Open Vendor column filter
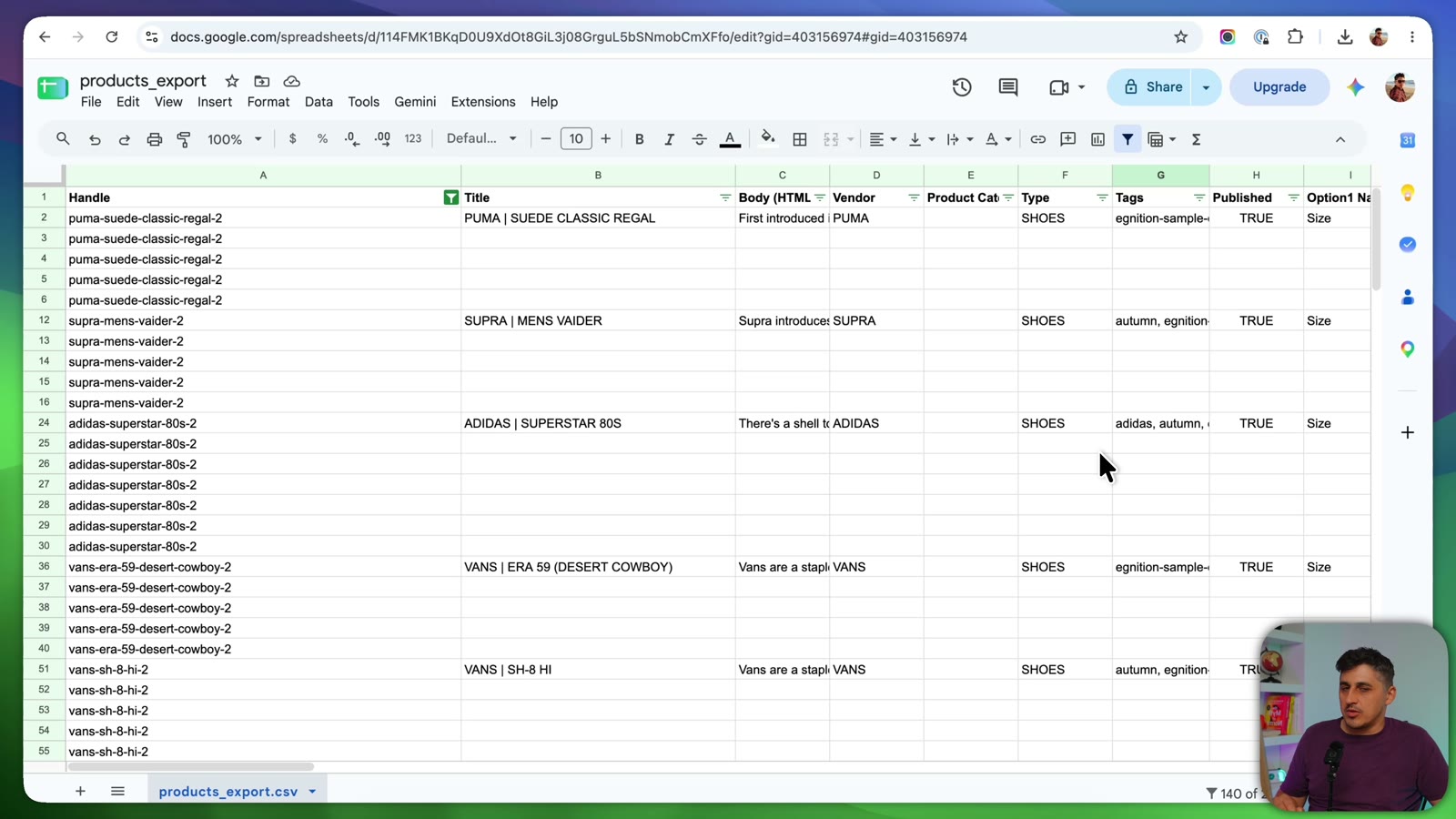The width and height of the screenshot is (1456, 819). pyautogui.click(x=914, y=197)
